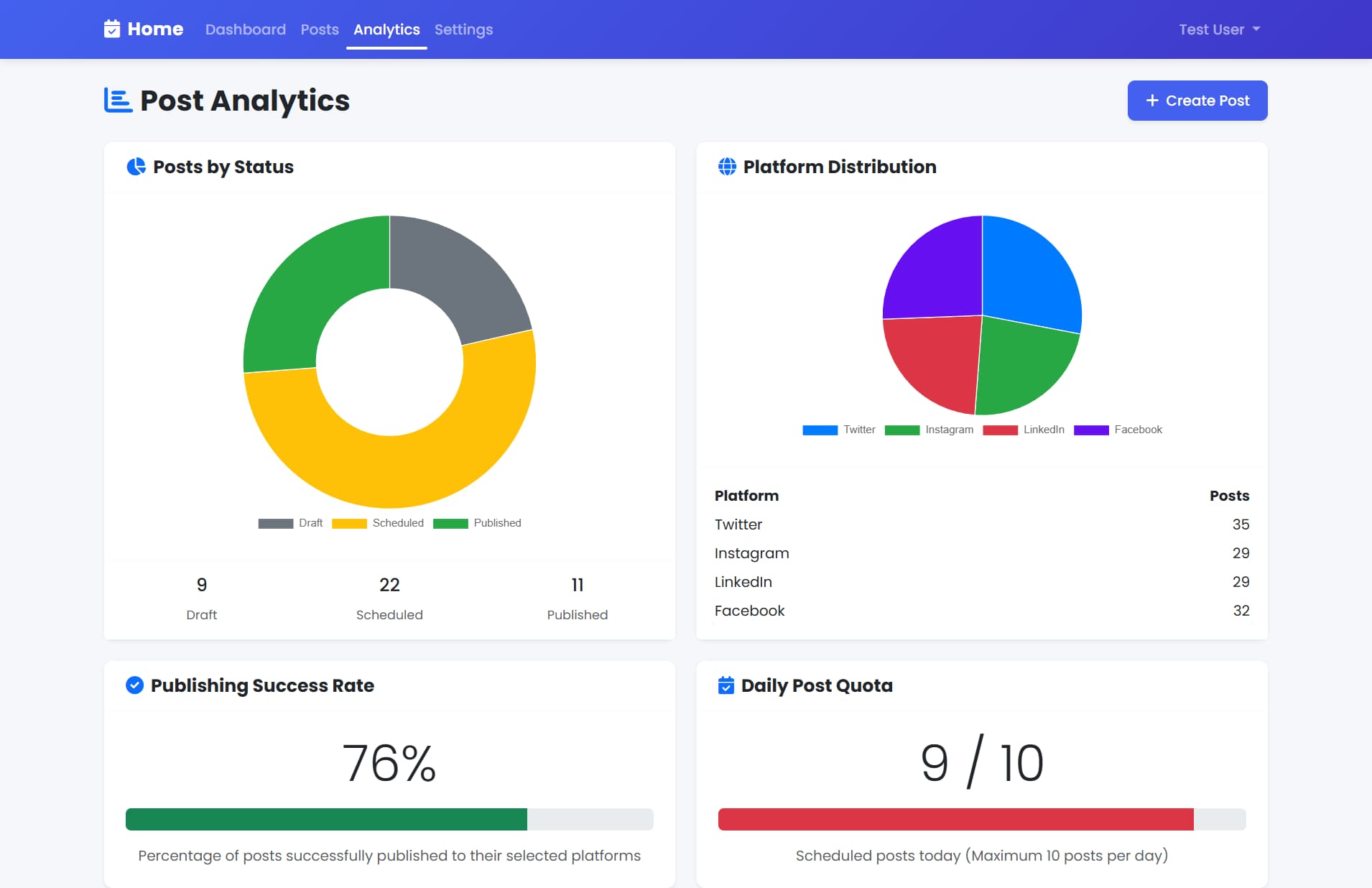
Task: Switch to the Dashboard tab
Action: coord(245,29)
